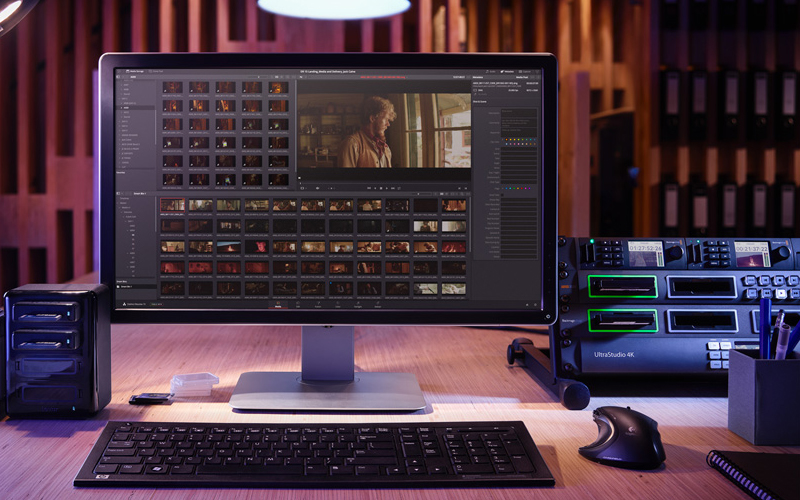The height and width of the screenshot is (500, 800).
Task: Open the Media Storage panel button
Action: coord(134,72)
